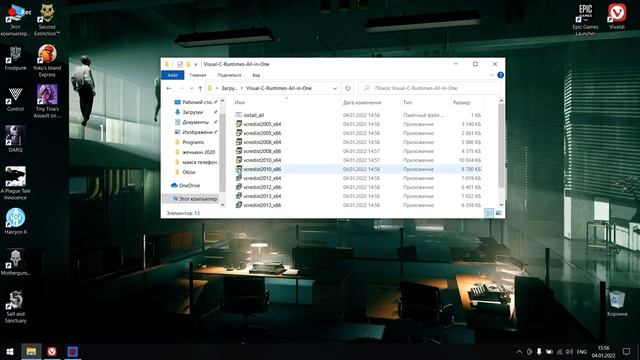Click Загру... breadcrumb in address bar
The height and width of the screenshot is (360, 640).
click(229, 88)
